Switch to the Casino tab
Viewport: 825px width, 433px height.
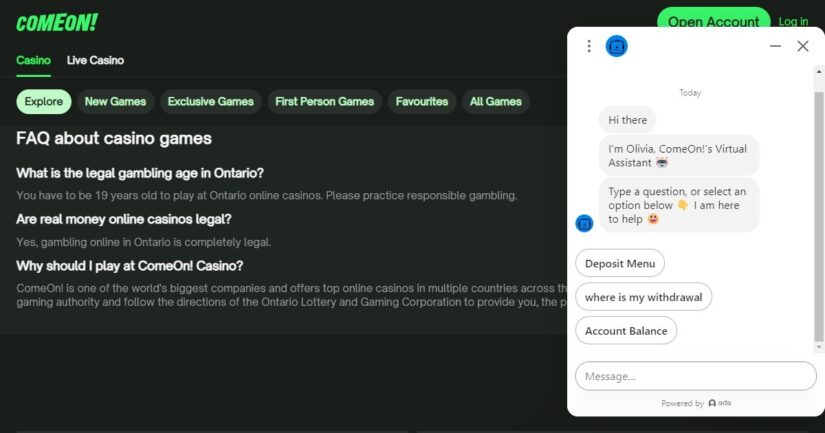point(33,60)
